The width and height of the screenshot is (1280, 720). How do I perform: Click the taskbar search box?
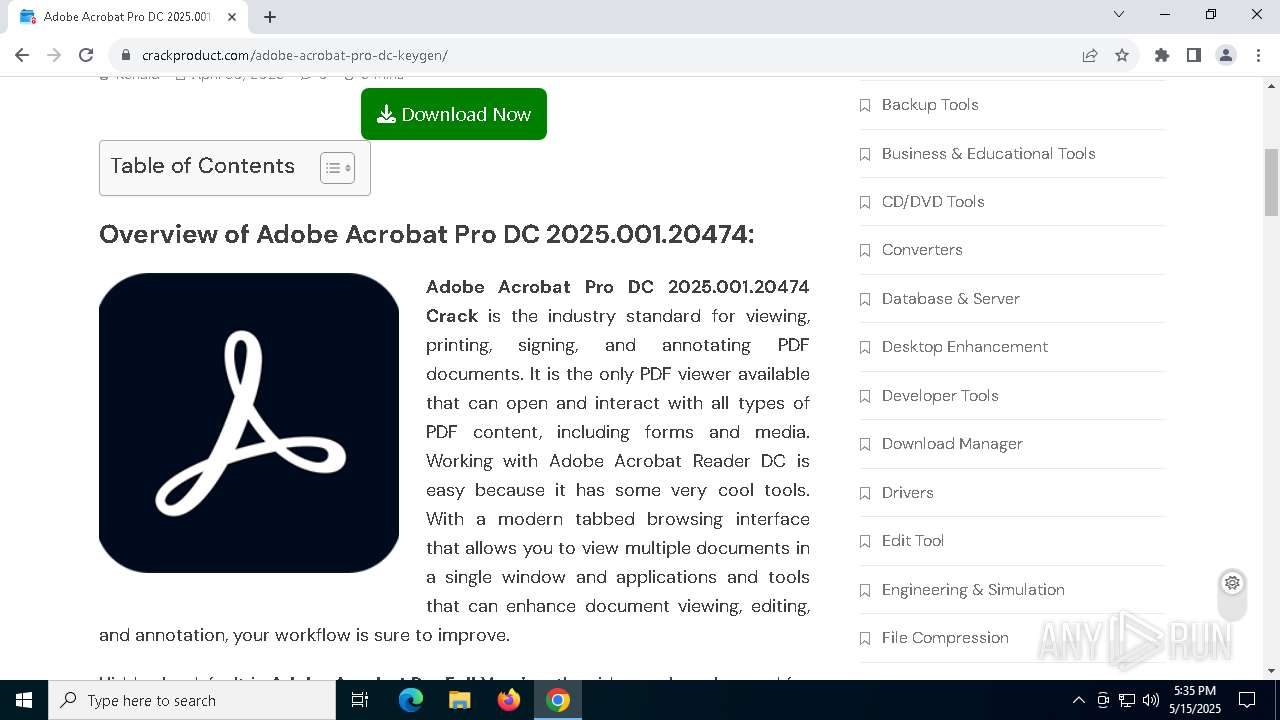pyautogui.click(x=192, y=700)
